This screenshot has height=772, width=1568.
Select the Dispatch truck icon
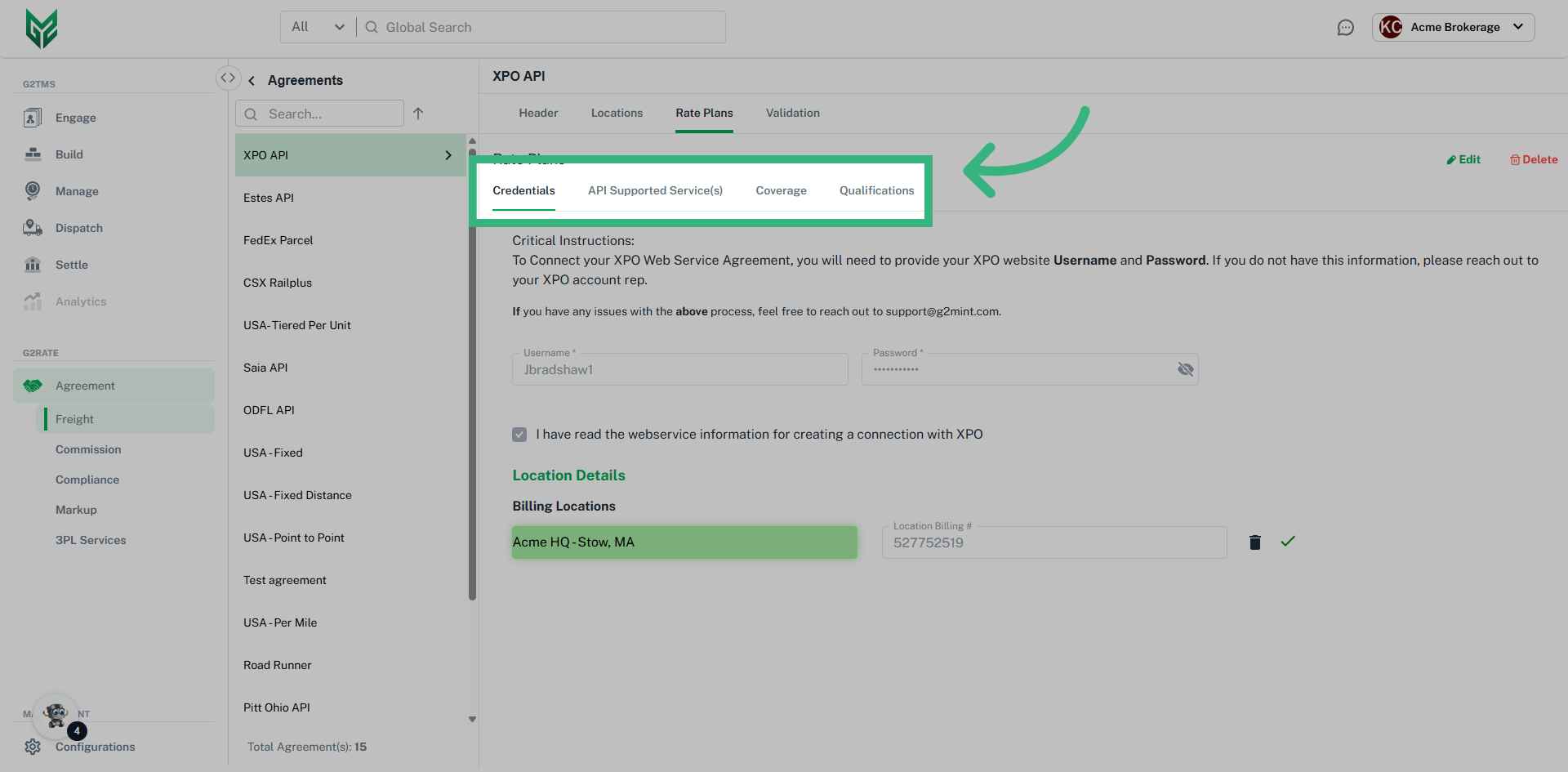(x=33, y=228)
